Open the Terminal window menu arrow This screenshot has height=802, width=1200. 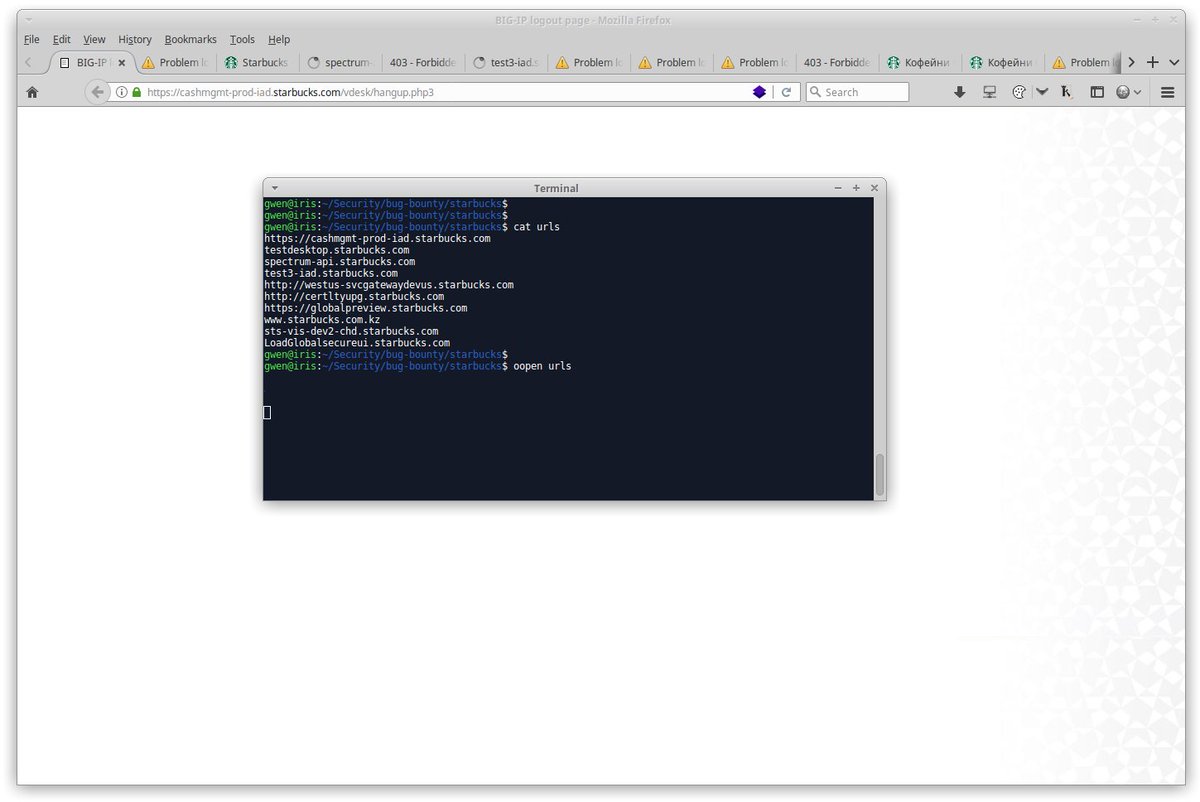coord(275,188)
